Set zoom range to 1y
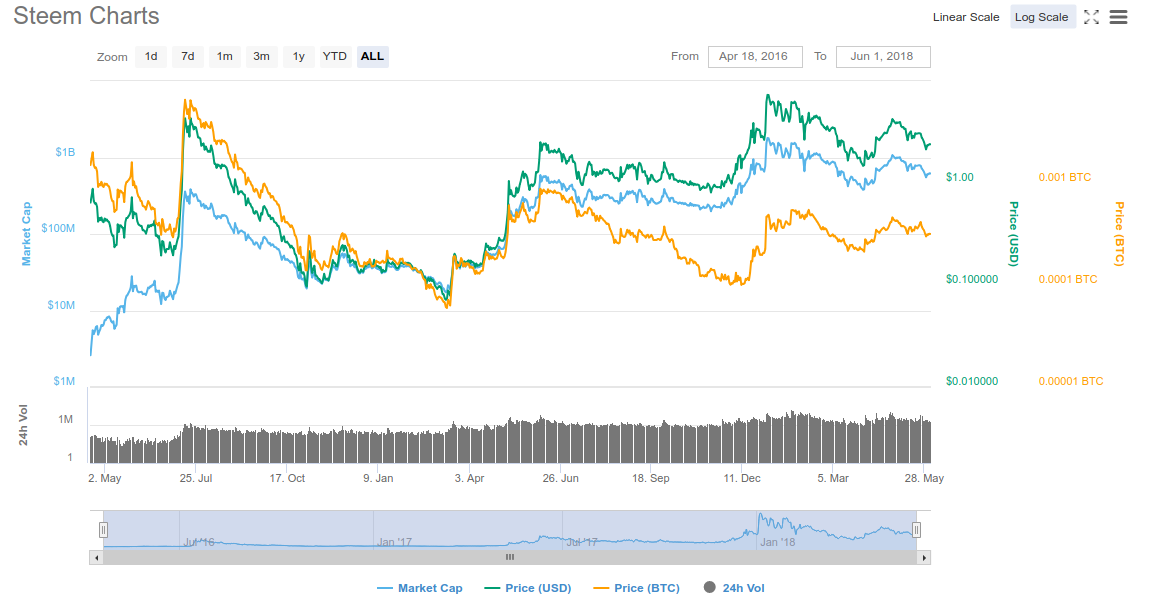This screenshot has height=601, width=1150. (x=299, y=57)
